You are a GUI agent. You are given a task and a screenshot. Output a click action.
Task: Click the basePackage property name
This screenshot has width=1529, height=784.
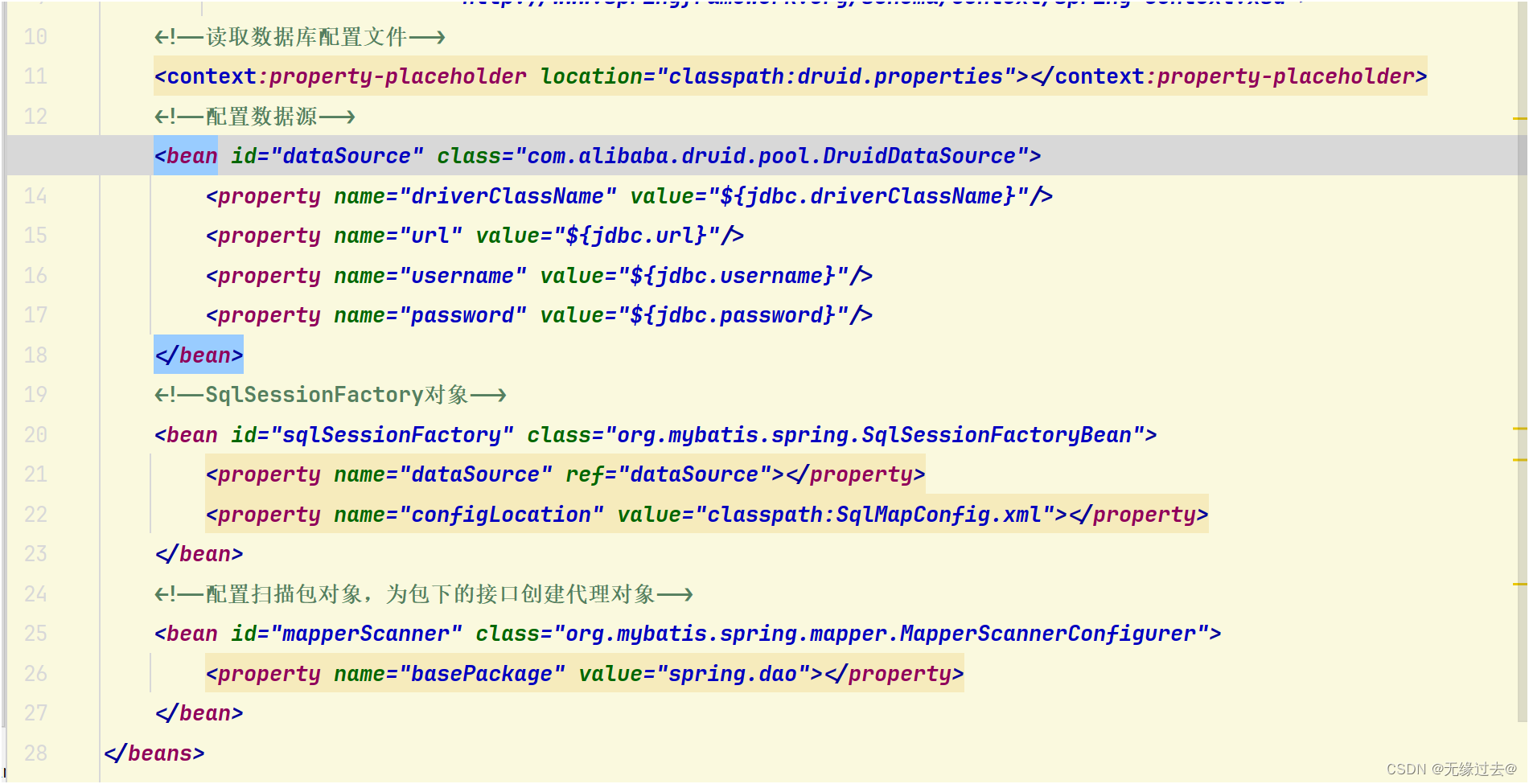(483, 673)
